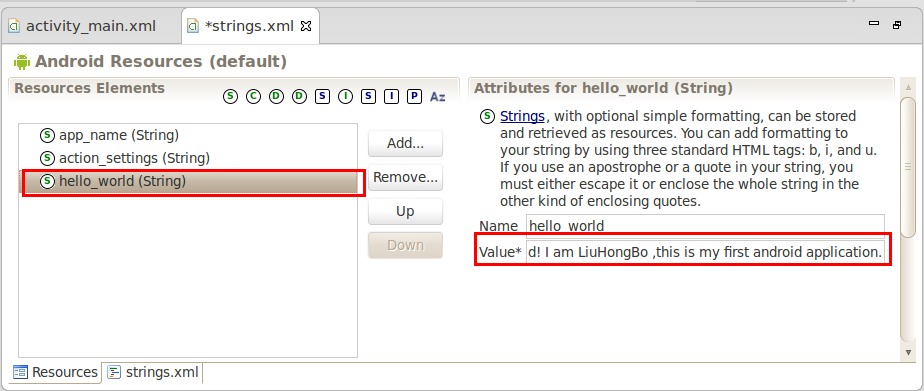This screenshot has width=924, height=391.
Task: Minimize the editor area
Action: tap(874, 24)
